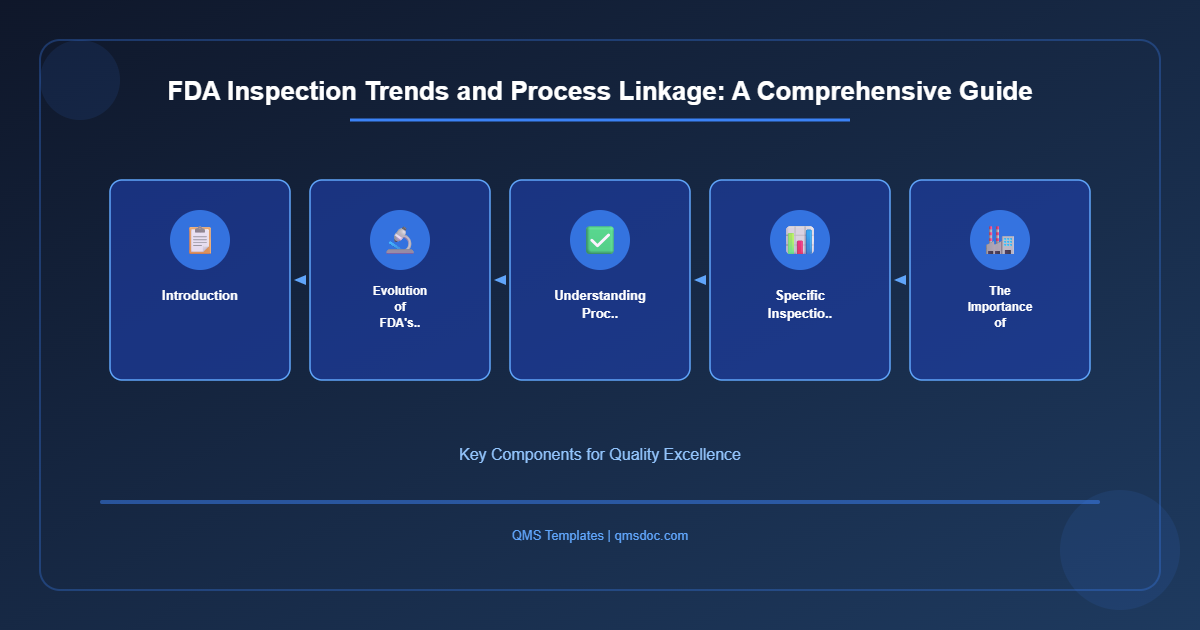Select the microscope icon on the Evolution card
Screen dimensions: 1200x630
point(400,240)
